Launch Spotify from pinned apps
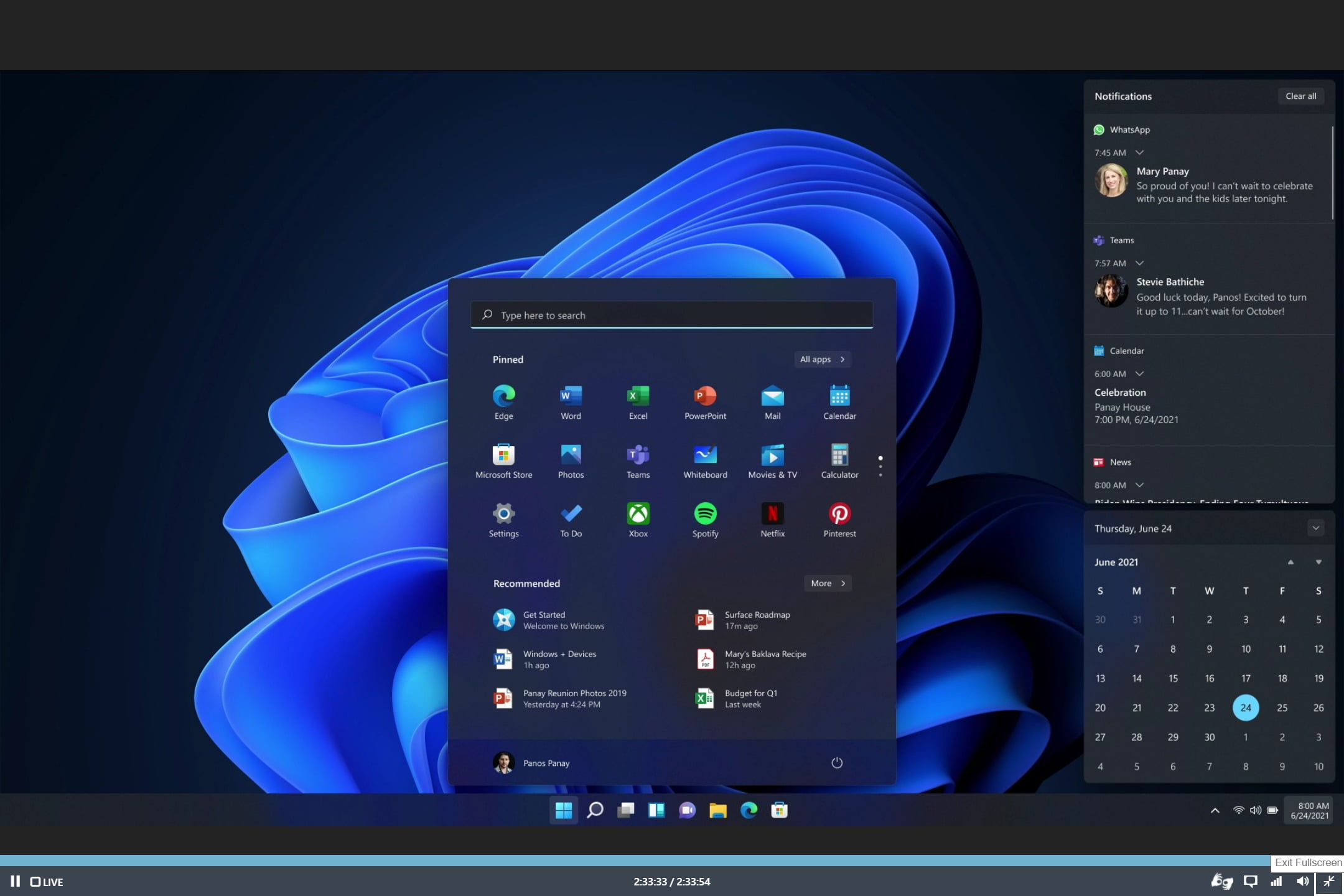The width and height of the screenshot is (1344, 896). pos(705,520)
